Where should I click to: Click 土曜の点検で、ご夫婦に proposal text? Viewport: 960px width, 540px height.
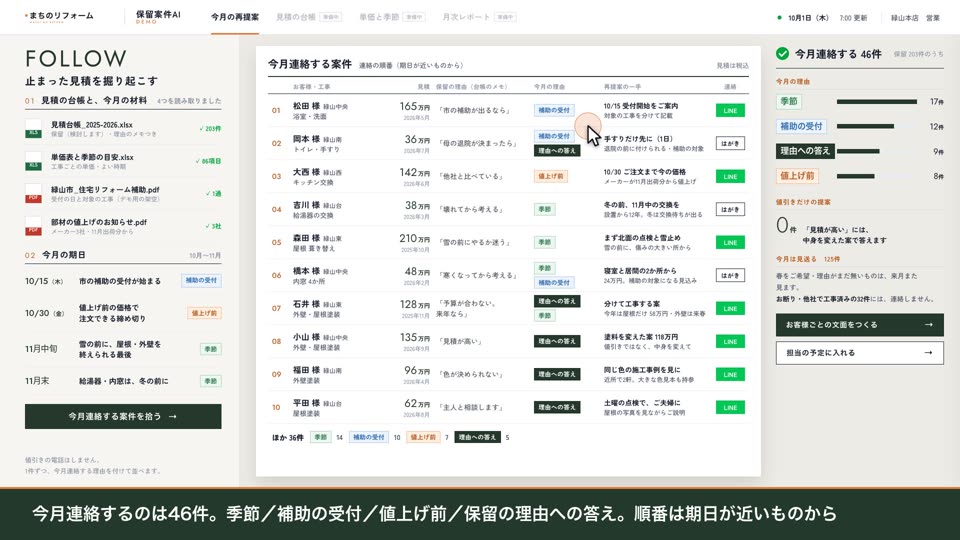click(x=642, y=403)
